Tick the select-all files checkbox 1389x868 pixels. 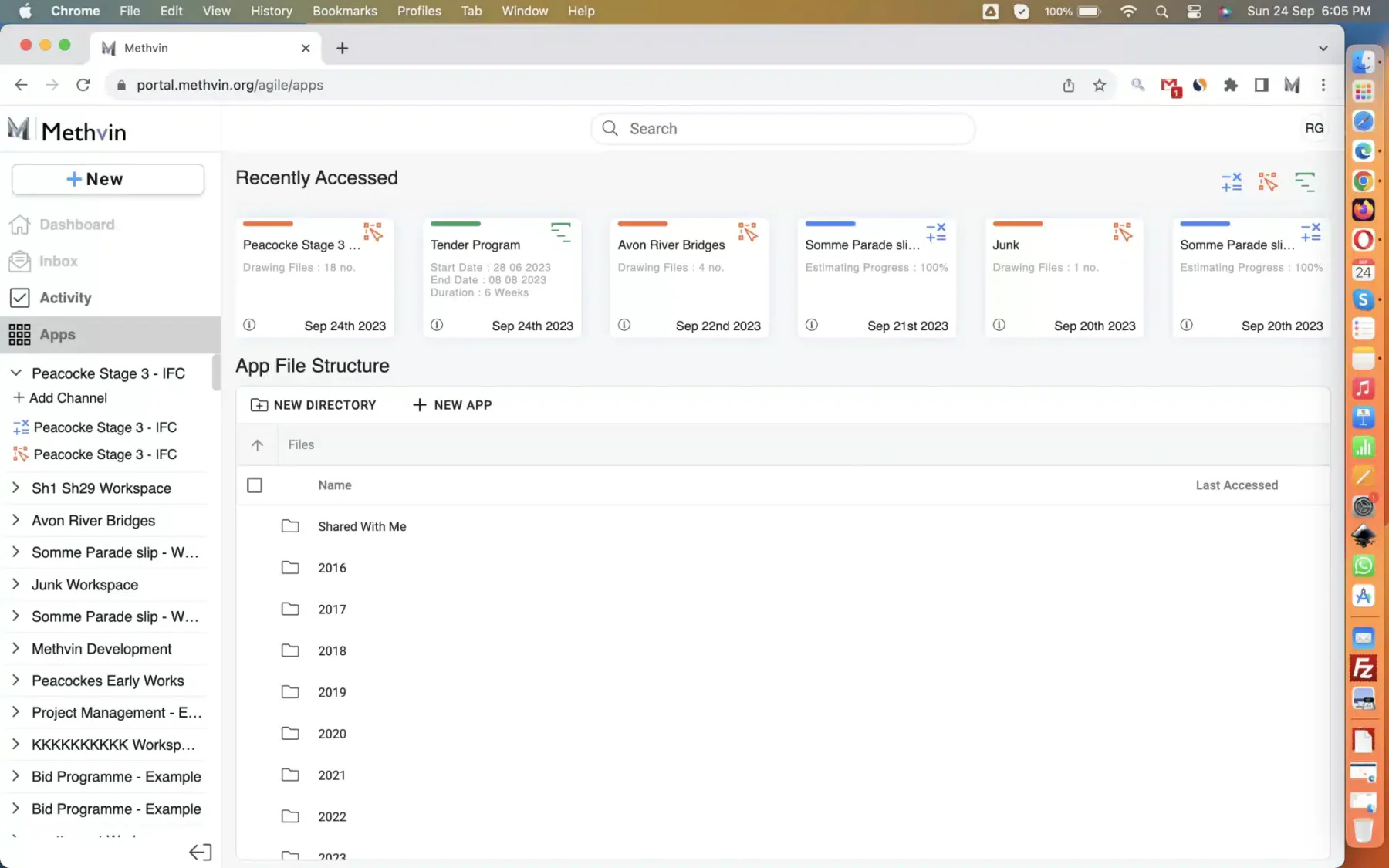coord(255,485)
